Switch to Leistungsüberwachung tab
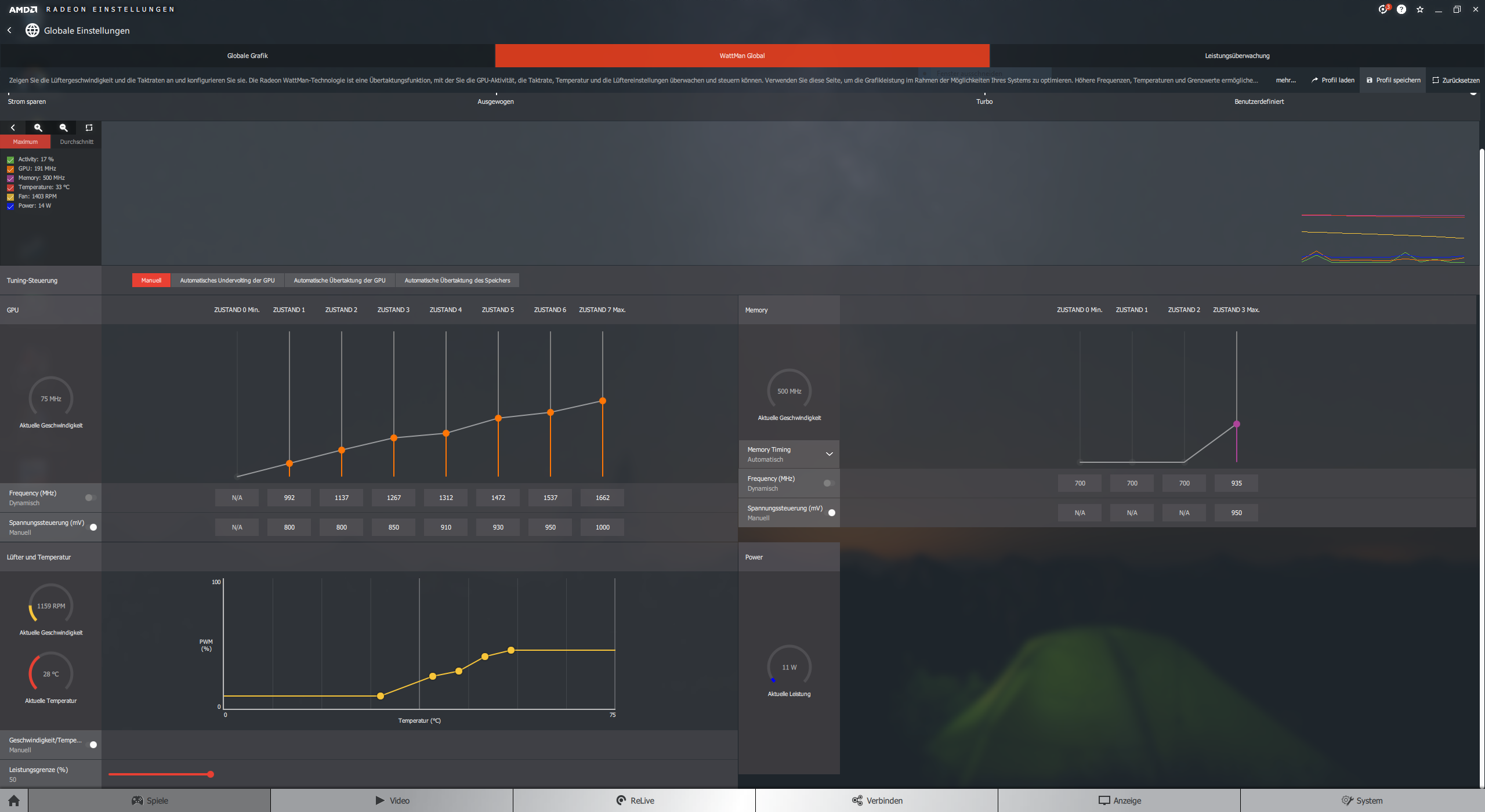The image size is (1485, 812). pyautogui.click(x=1237, y=56)
